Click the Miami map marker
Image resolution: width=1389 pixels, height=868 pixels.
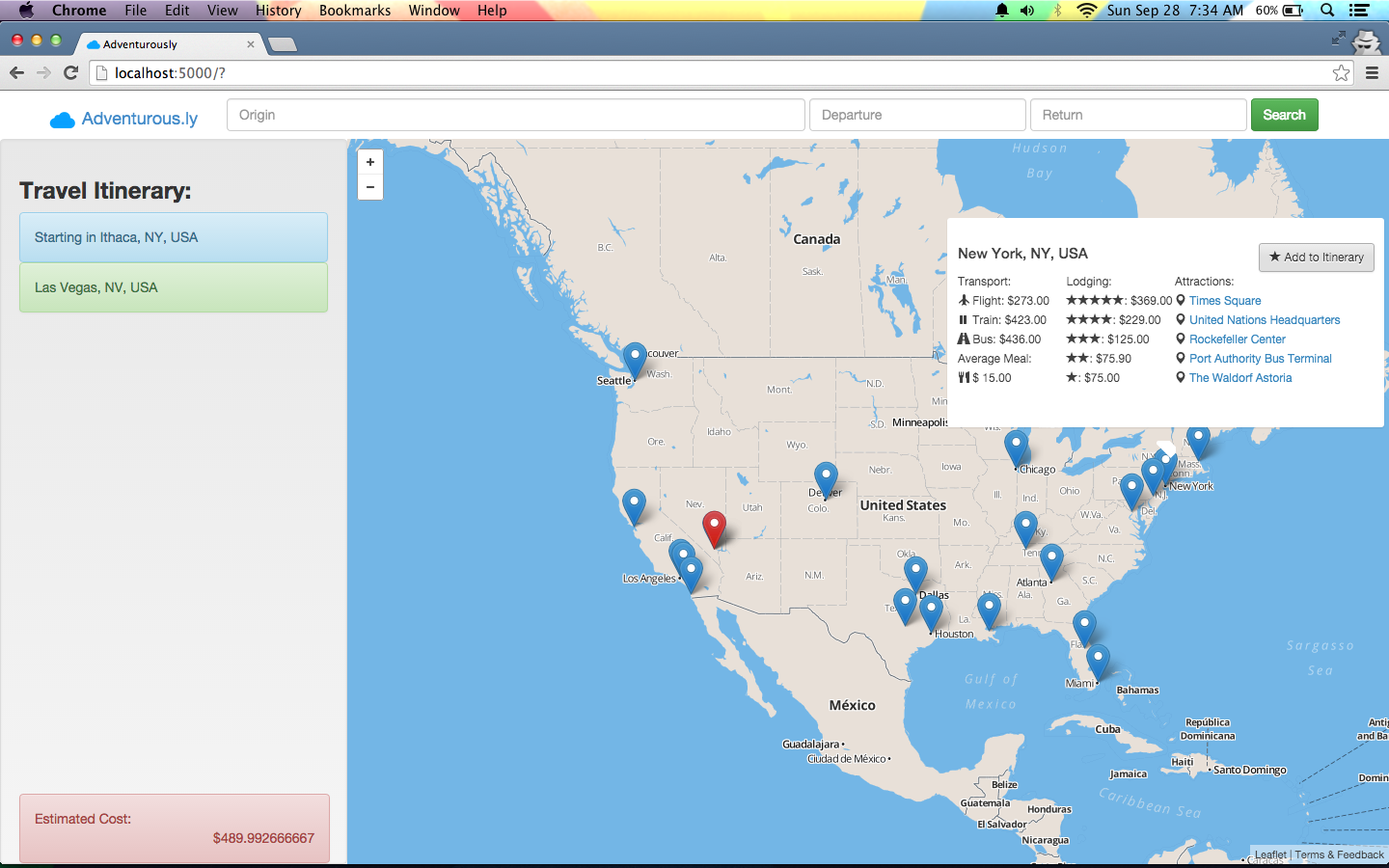pyautogui.click(x=1098, y=663)
